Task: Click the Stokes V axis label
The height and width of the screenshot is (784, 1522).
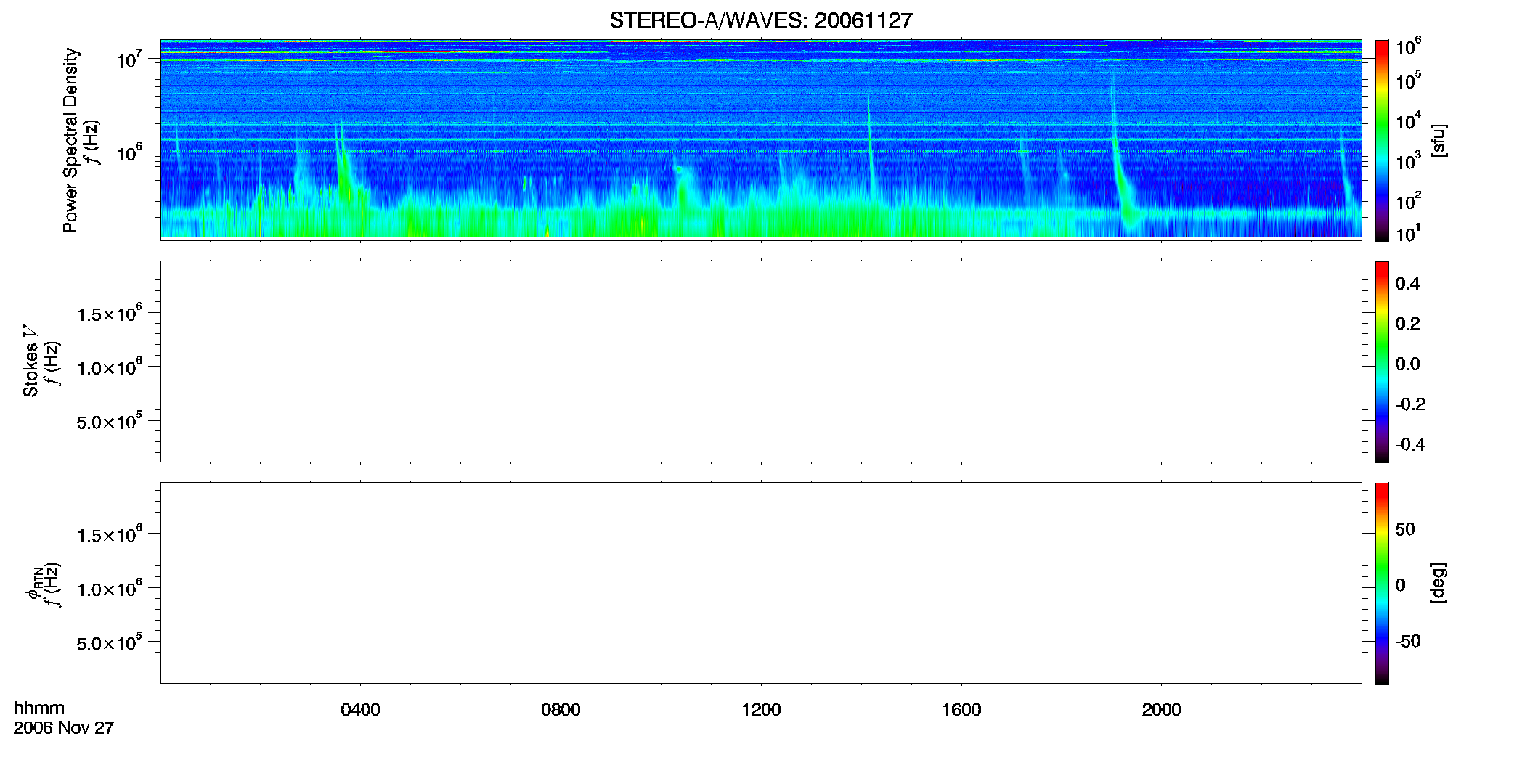Action: pos(30,361)
